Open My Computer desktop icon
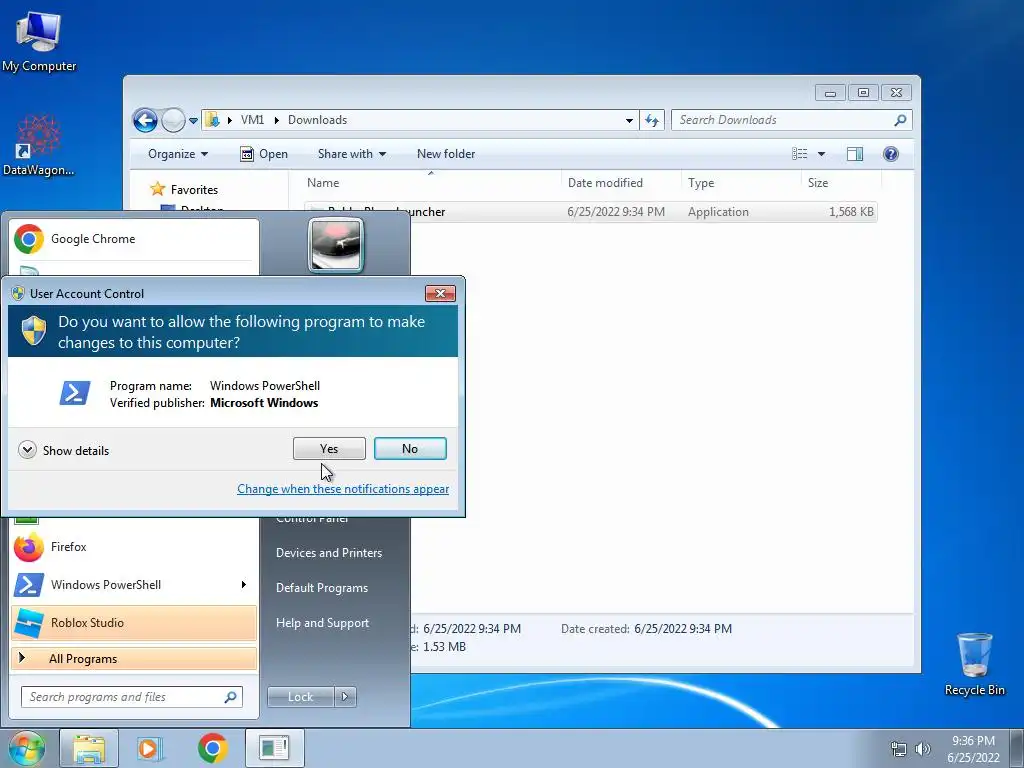 pos(39,42)
